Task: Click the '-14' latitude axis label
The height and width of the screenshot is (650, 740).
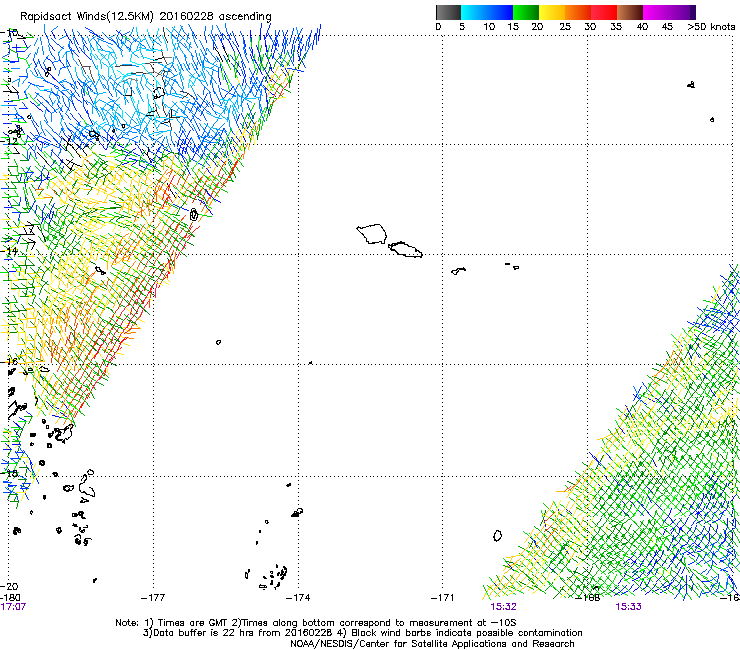Action: tap(10, 251)
